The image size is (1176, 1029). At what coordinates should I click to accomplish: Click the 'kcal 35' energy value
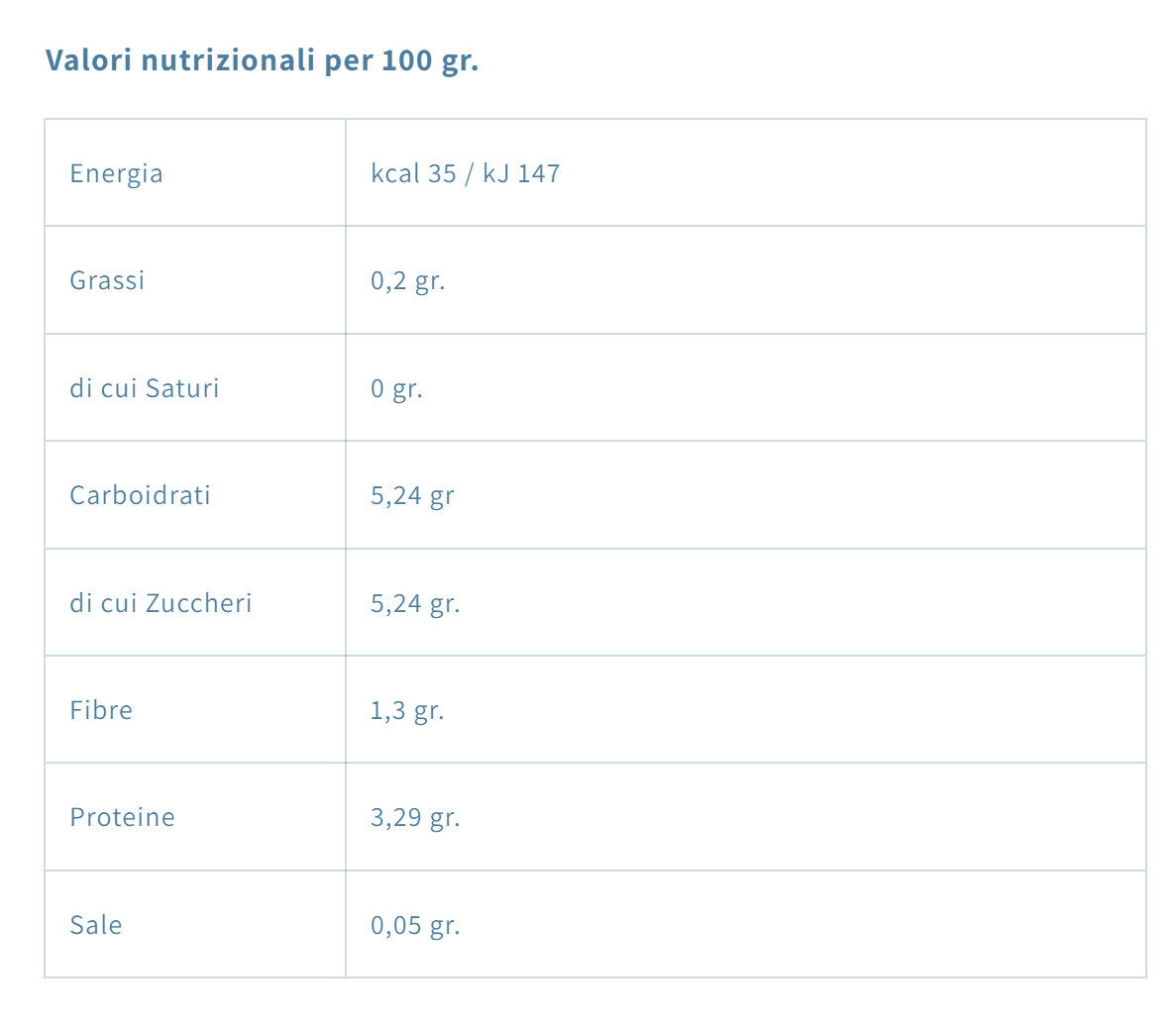point(413,173)
